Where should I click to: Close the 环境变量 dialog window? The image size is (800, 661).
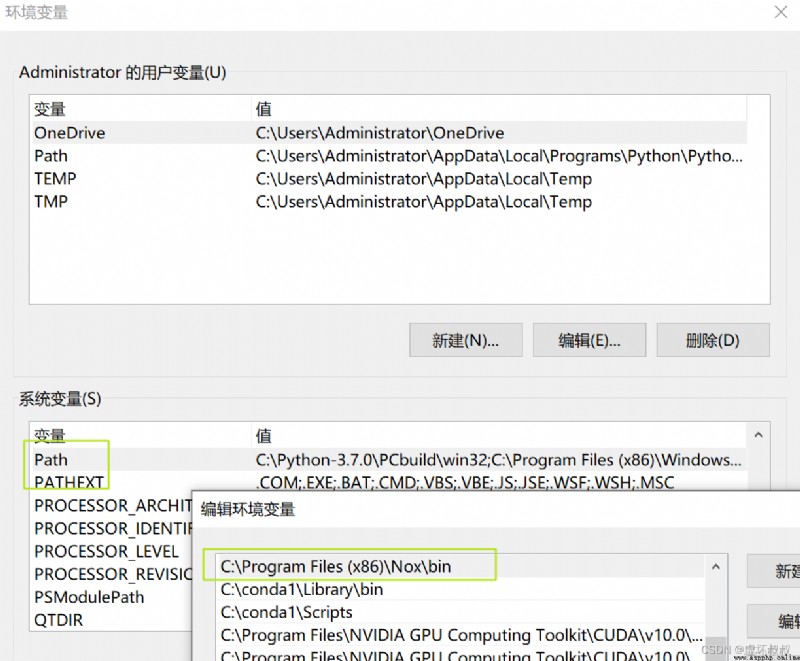point(780,12)
